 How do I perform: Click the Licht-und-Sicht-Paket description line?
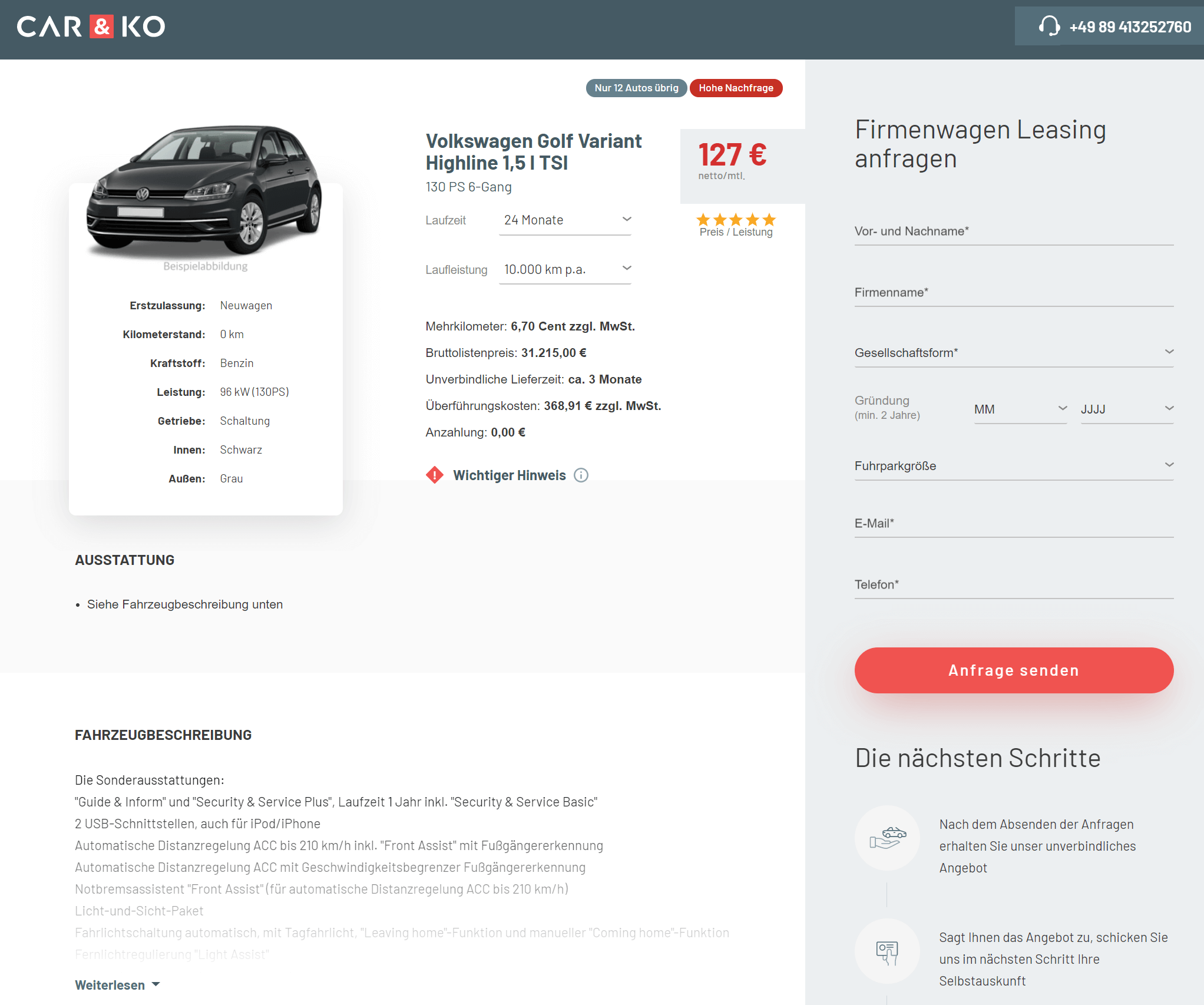pyautogui.click(x=139, y=911)
